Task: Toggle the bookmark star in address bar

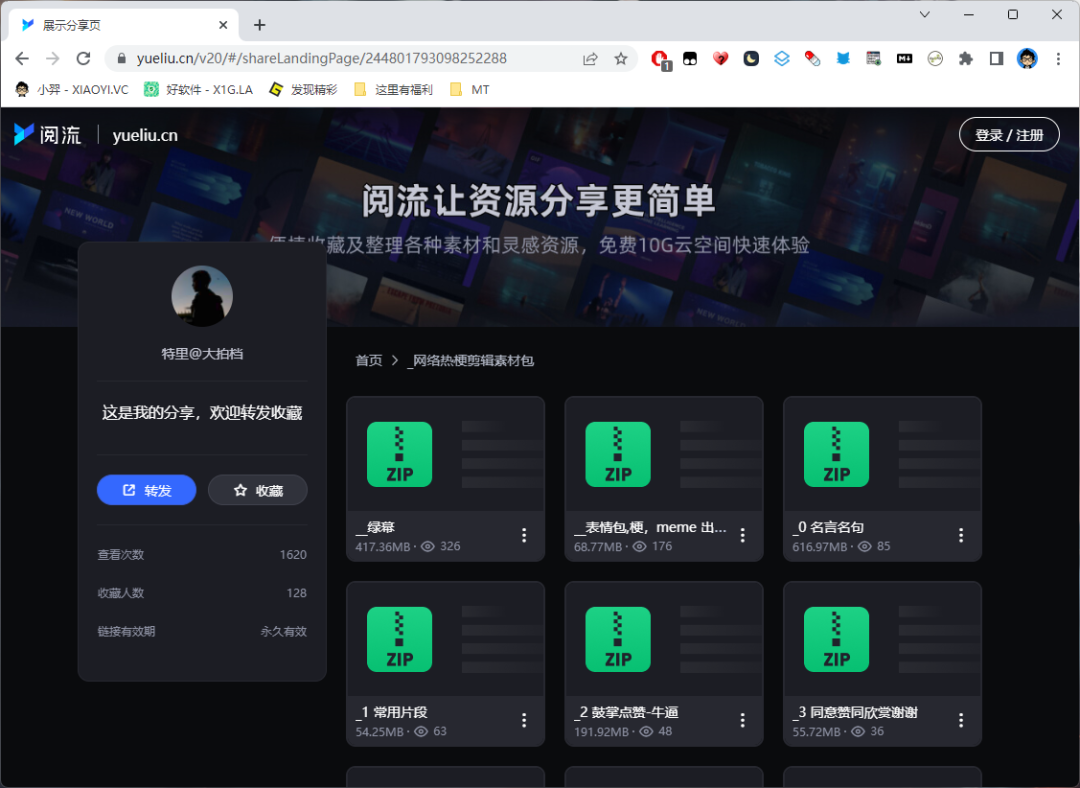Action: point(621,58)
